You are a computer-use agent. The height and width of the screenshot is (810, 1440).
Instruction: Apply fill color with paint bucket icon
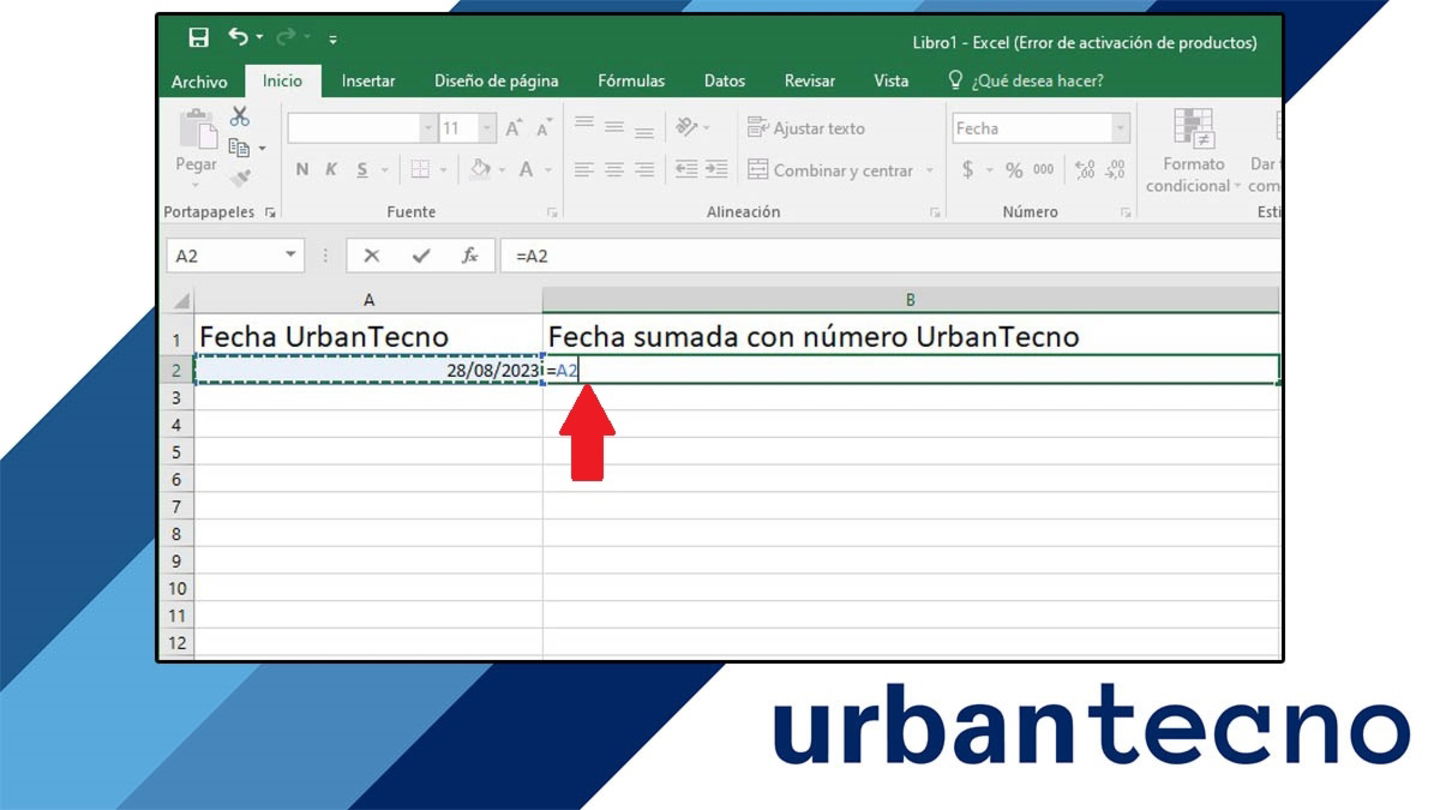(x=480, y=170)
